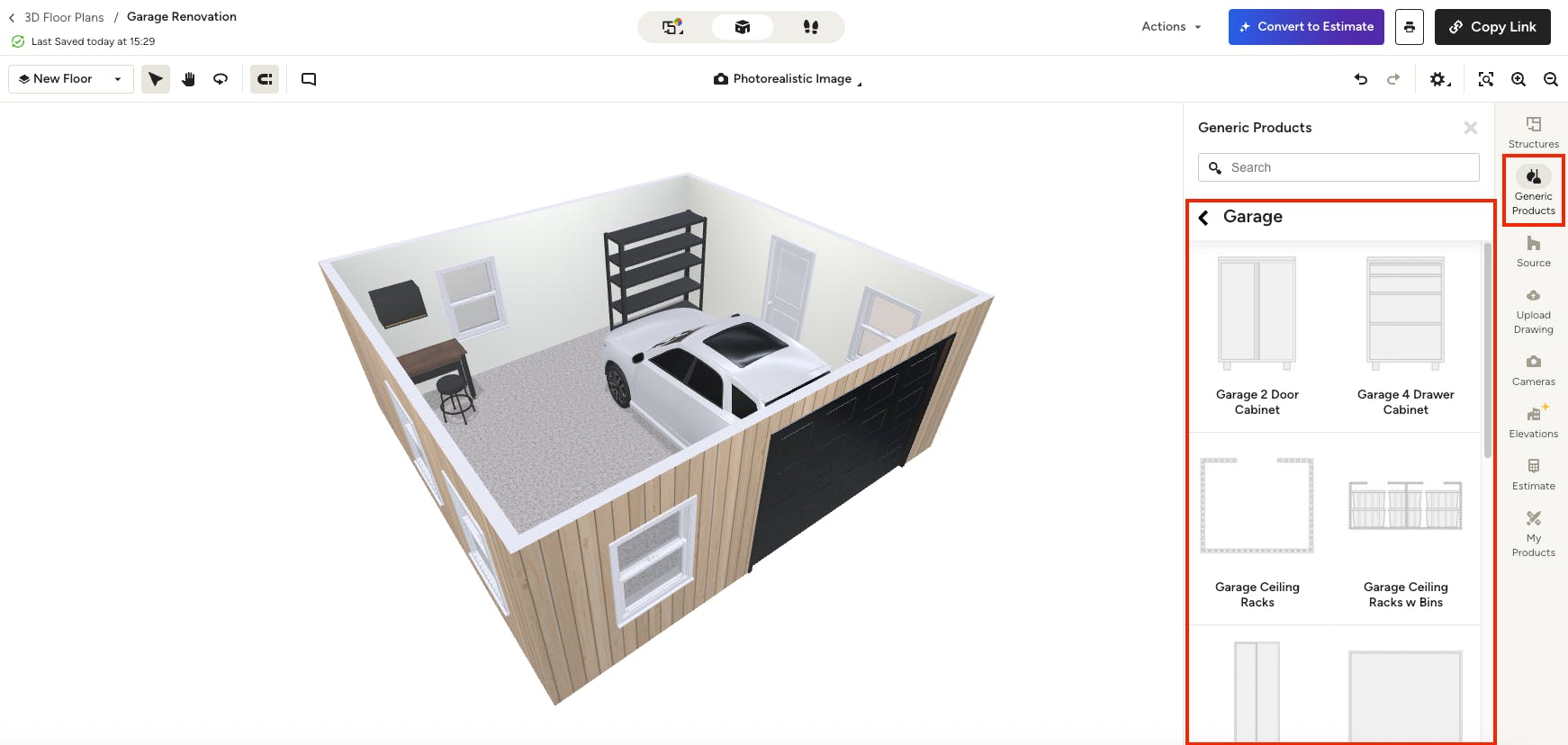Viewport: 1568px width, 745px height.
Task: Open the Actions dropdown menu
Action: coord(1171,27)
